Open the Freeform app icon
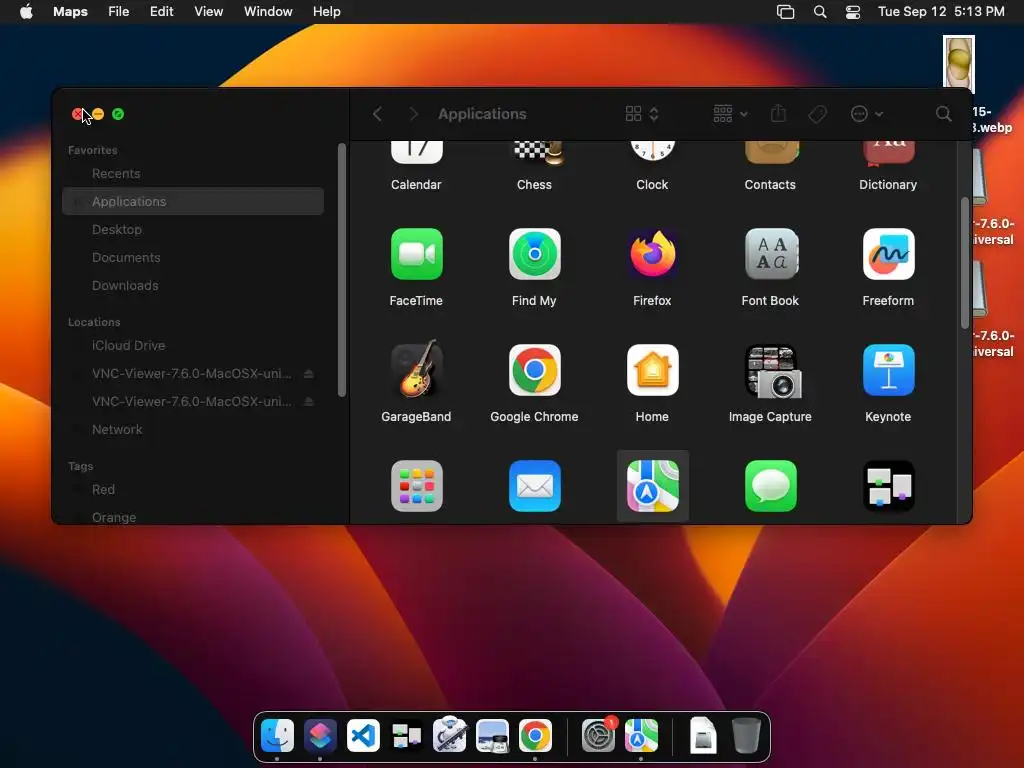This screenshot has width=1024, height=768. click(x=888, y=254)
